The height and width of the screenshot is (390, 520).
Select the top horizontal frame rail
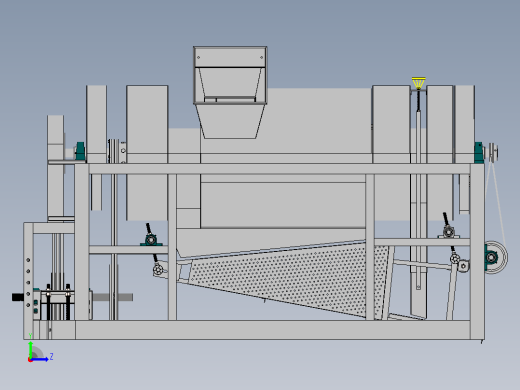tap(279, 169)
